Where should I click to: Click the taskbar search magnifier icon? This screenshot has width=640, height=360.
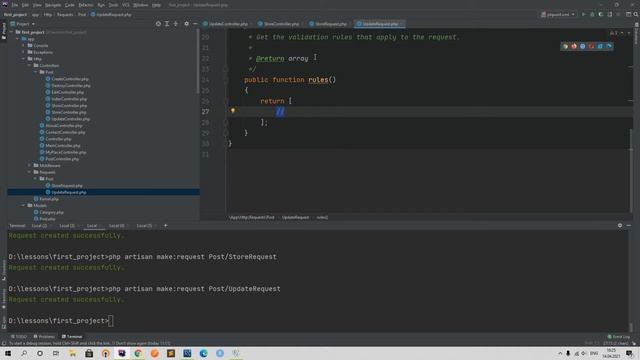[x=24, y=353]
